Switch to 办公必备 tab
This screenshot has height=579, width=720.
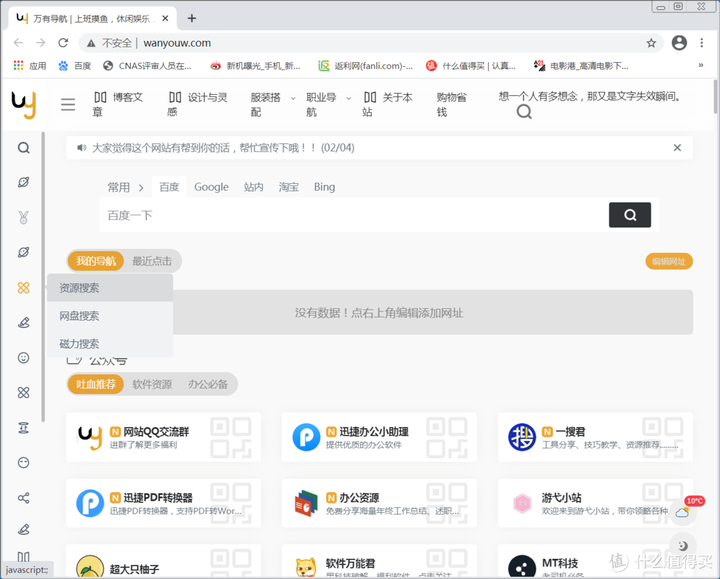tap(208, 384)
